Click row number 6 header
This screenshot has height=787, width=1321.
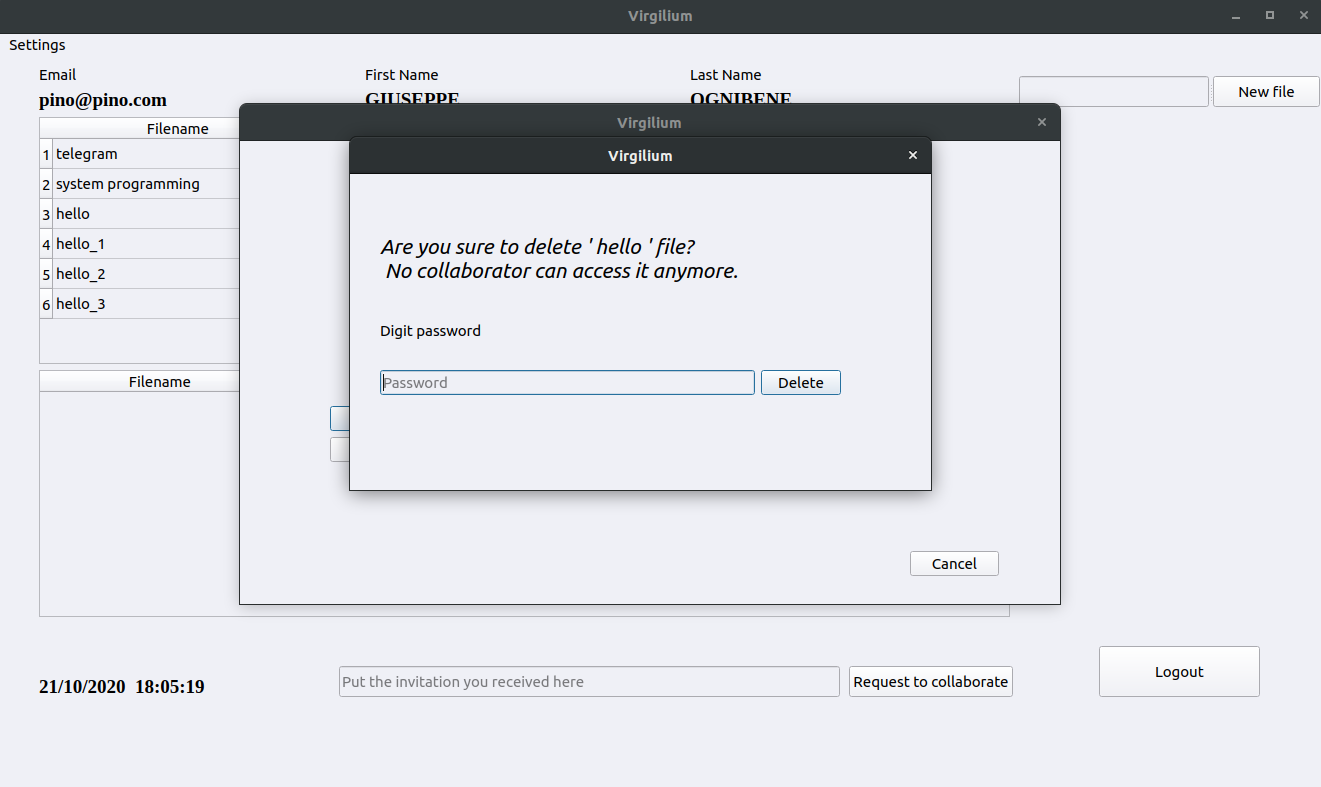[46, 305]
